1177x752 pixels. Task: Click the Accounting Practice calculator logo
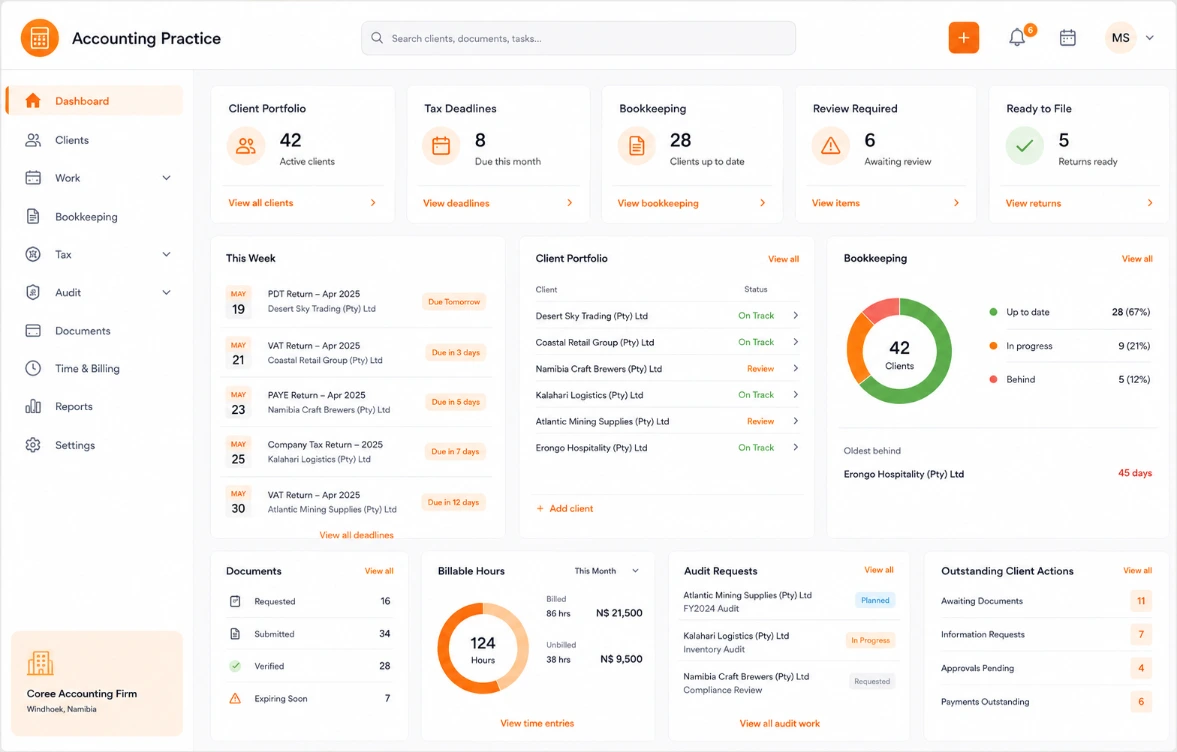click(x=40, y=38)
